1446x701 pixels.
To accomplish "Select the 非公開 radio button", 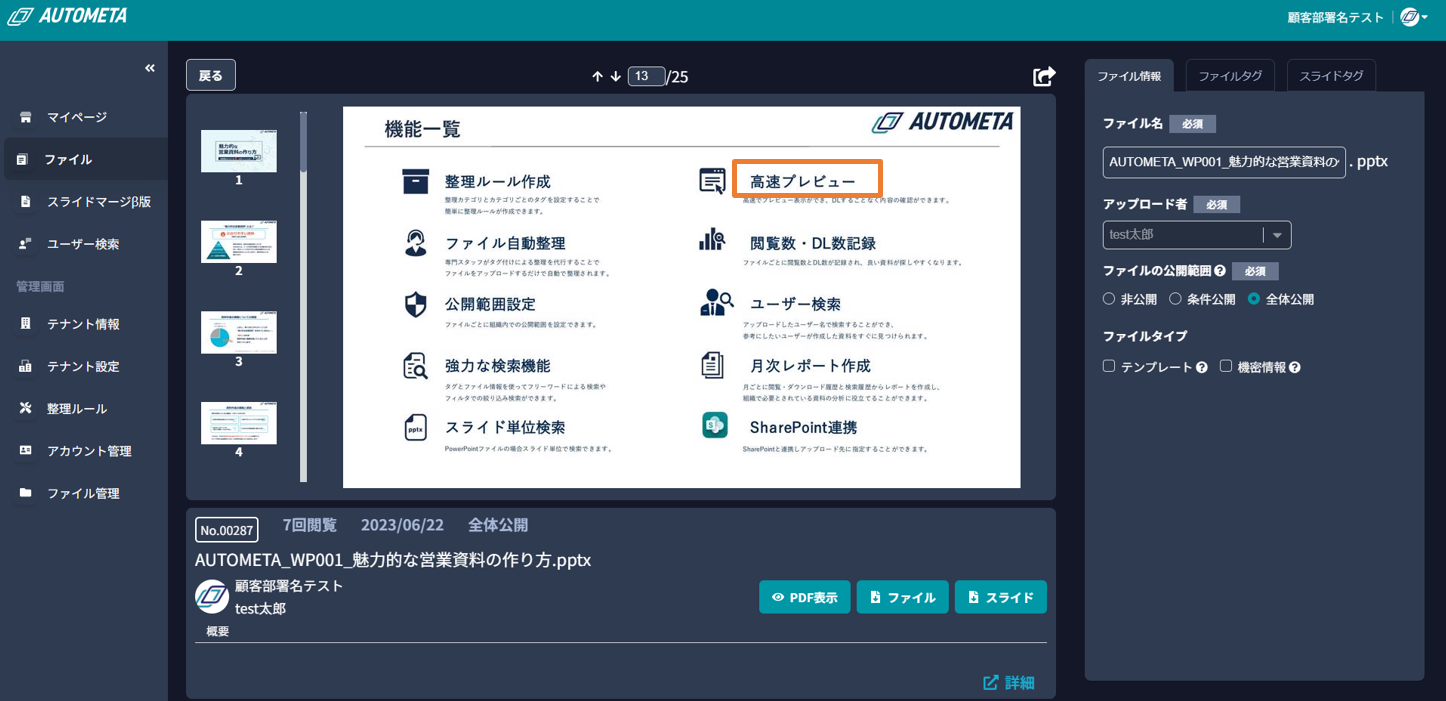I will (x=1109, y=299).
